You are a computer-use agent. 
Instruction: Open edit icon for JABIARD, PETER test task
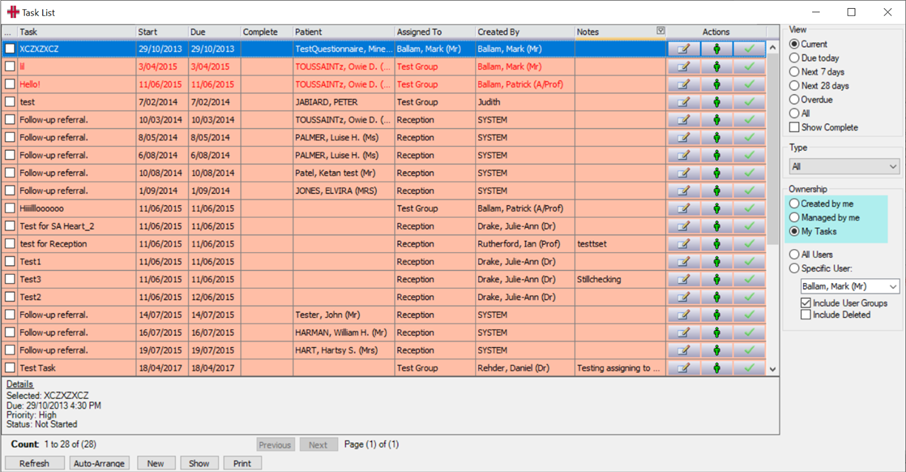click(684, 102)
